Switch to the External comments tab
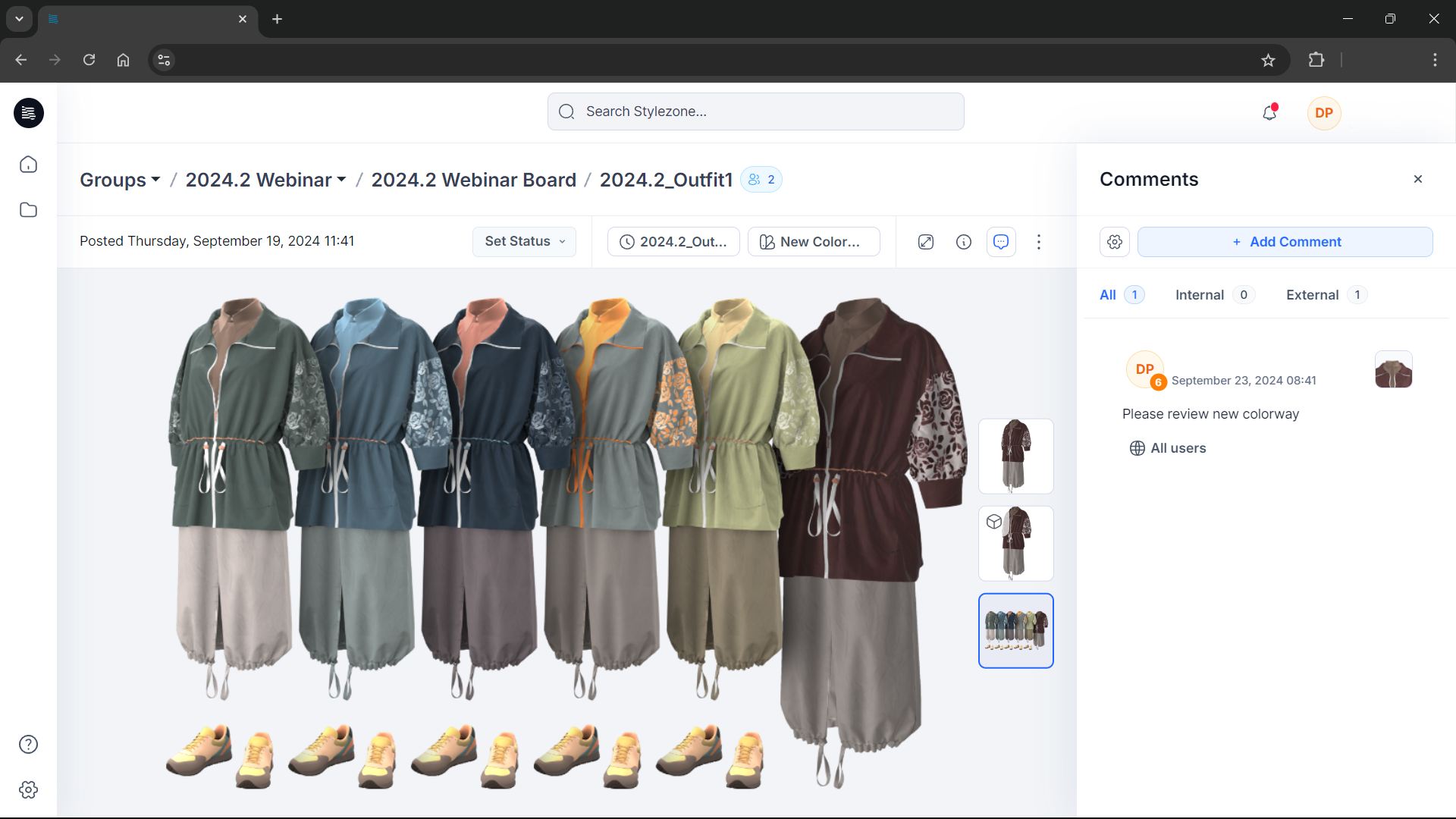Screen dimensions: 1456x819 point(1312,295)
